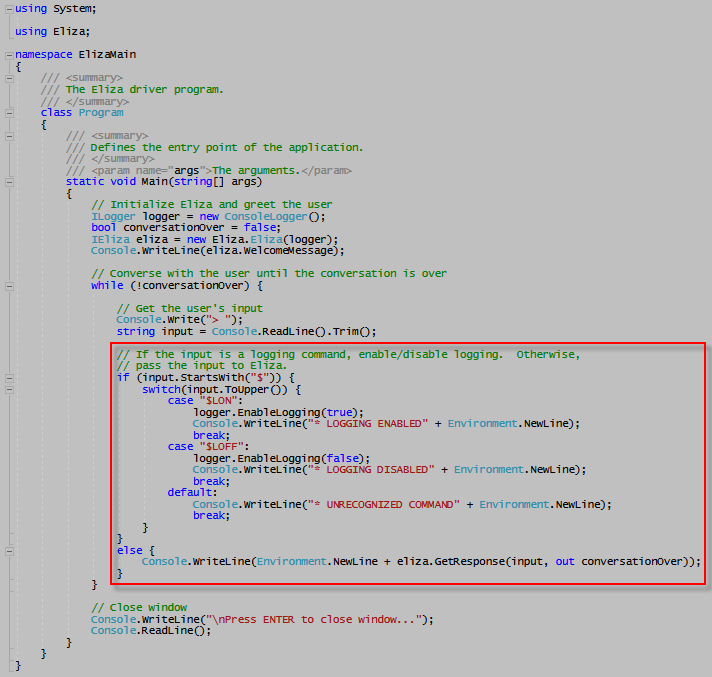Click the 'using Eliza;' line
712x677 pixels.
pyautogui.click(x=52, y=31)
